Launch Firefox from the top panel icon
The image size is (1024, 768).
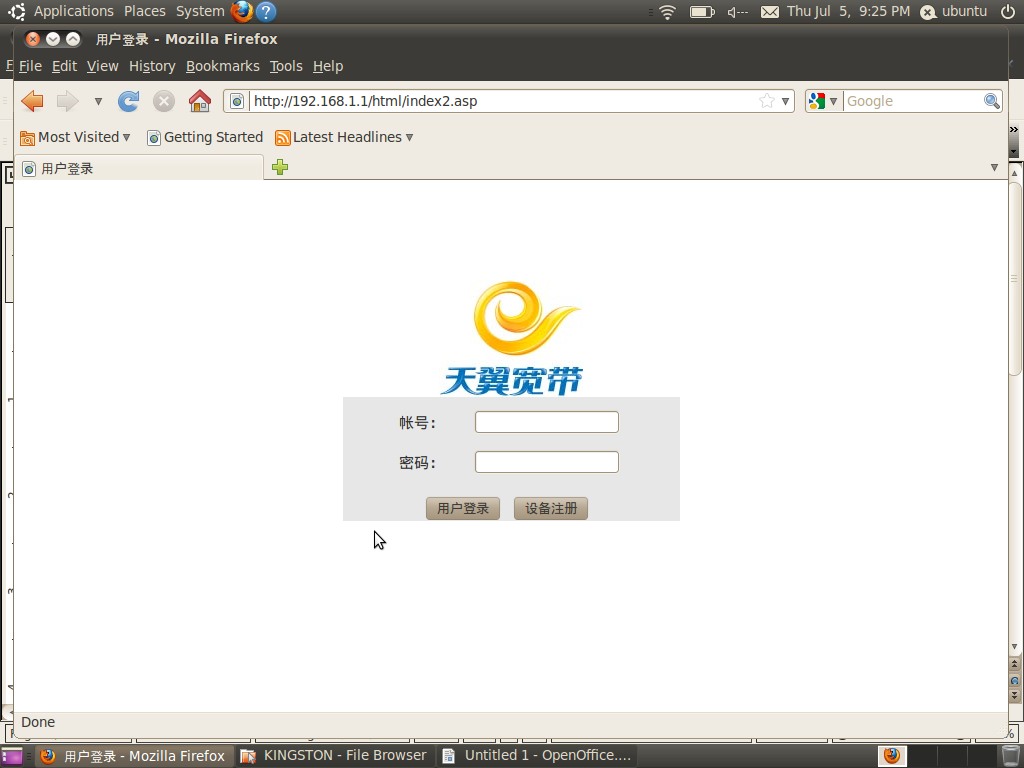(242, 11)
